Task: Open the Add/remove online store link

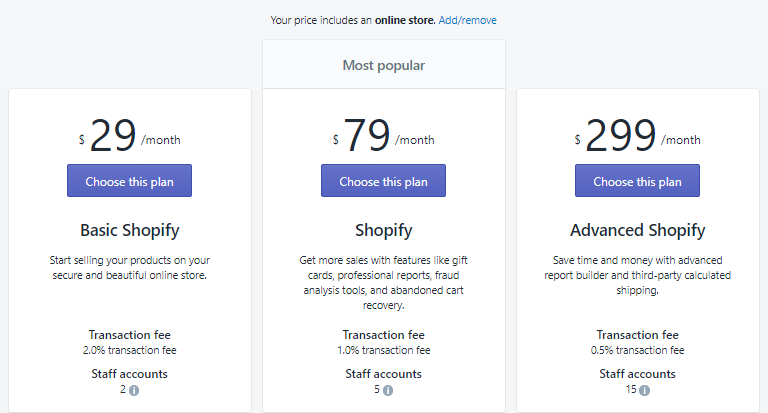Action: coord(467,20)
